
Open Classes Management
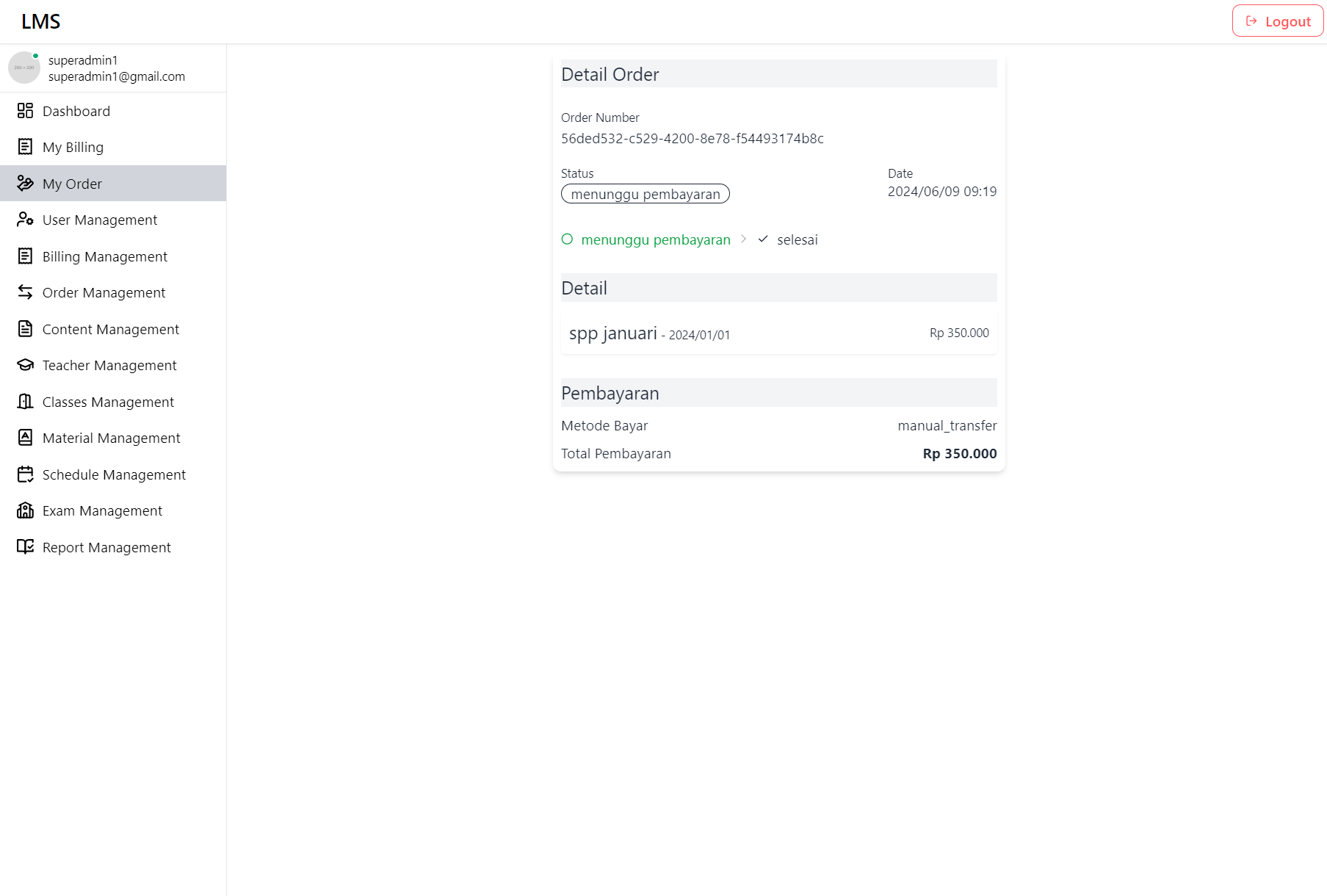point(113,402)
